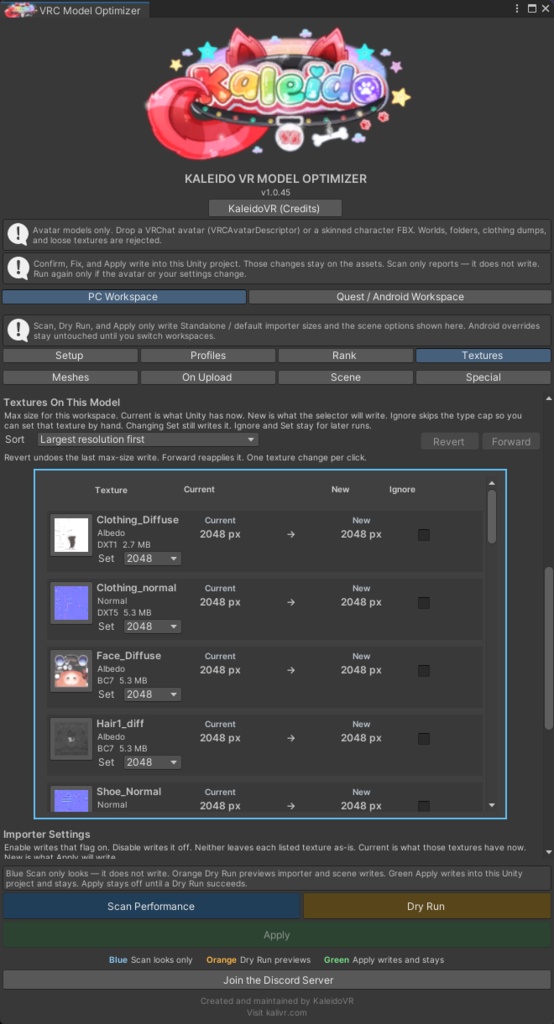Open the Meshes tab

click(x=70, y=377)
